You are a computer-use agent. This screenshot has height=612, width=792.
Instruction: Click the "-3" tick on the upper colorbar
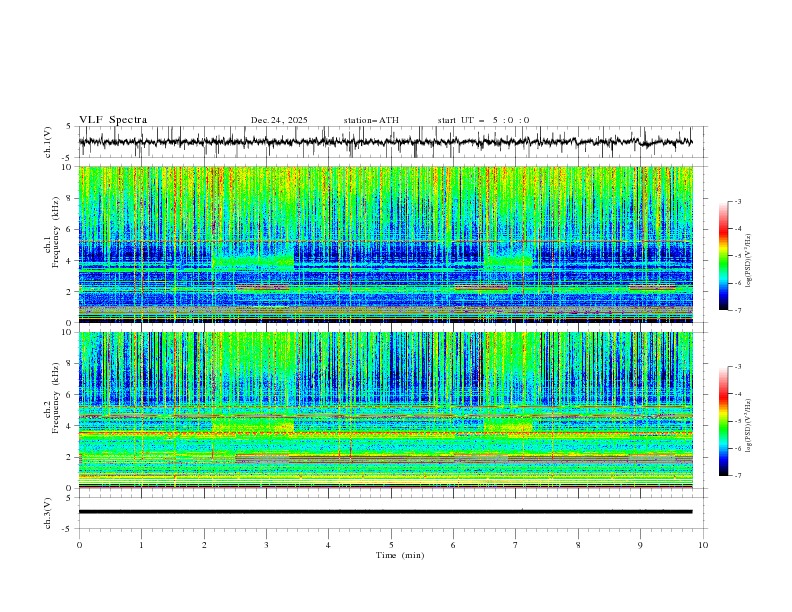pos(738,201)
